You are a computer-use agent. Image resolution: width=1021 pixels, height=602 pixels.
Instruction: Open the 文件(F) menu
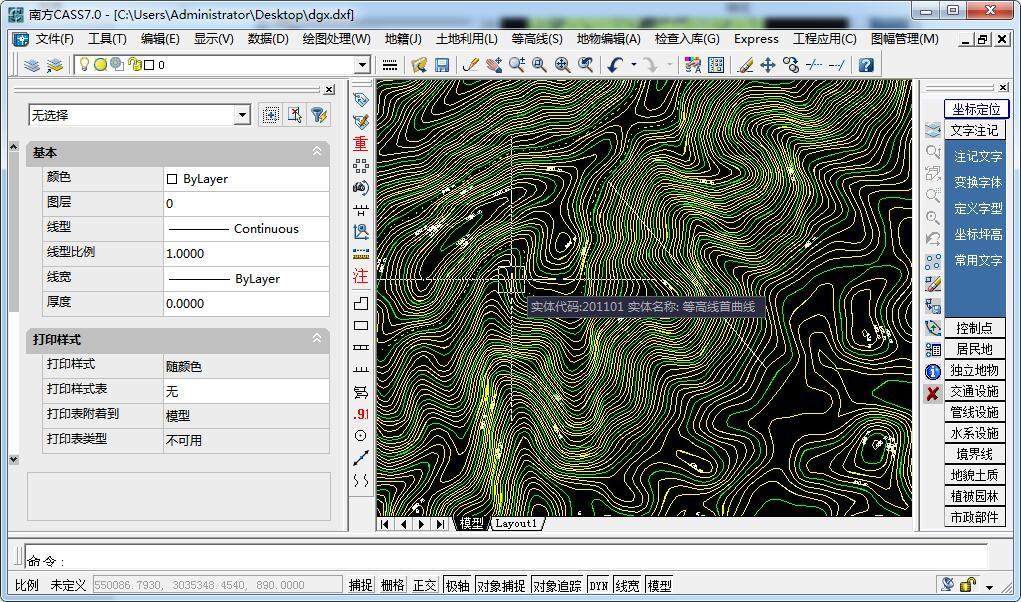54,39
